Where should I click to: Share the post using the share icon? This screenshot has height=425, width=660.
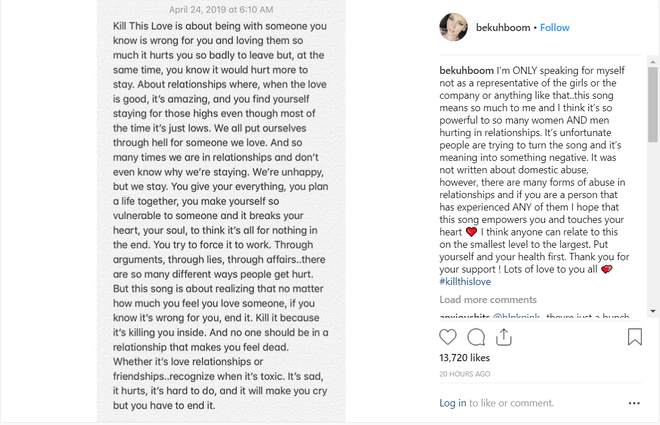tap(504, 337)
